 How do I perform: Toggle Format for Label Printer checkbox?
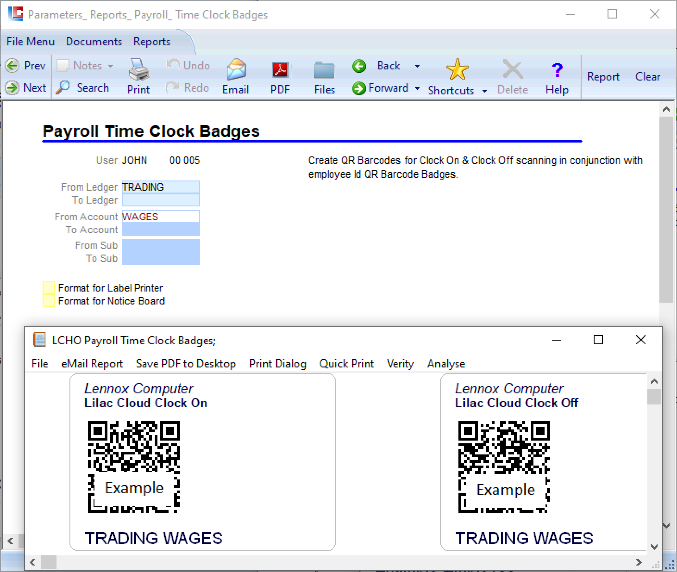click(49, 288)
